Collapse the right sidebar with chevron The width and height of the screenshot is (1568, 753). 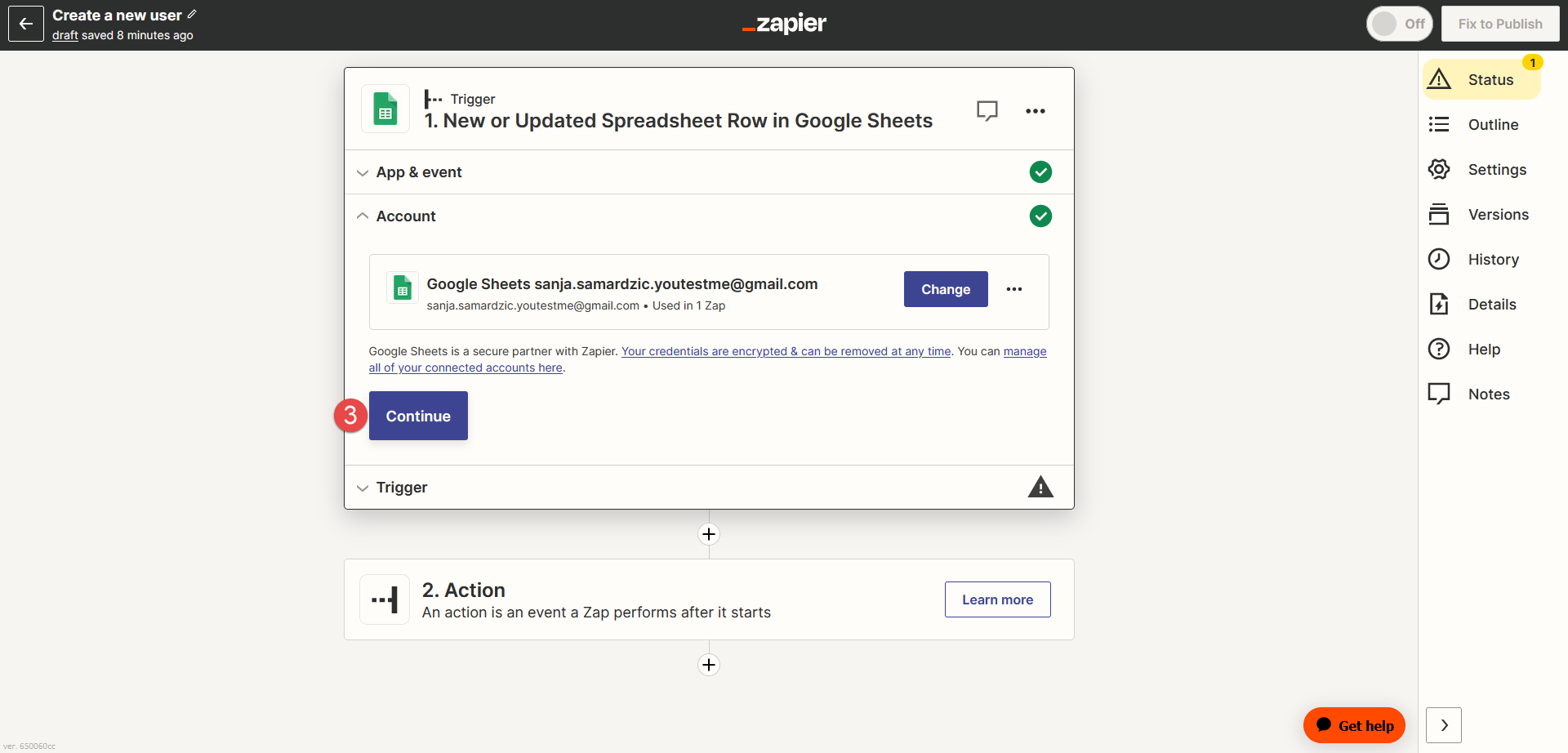tap(1444, 725)
